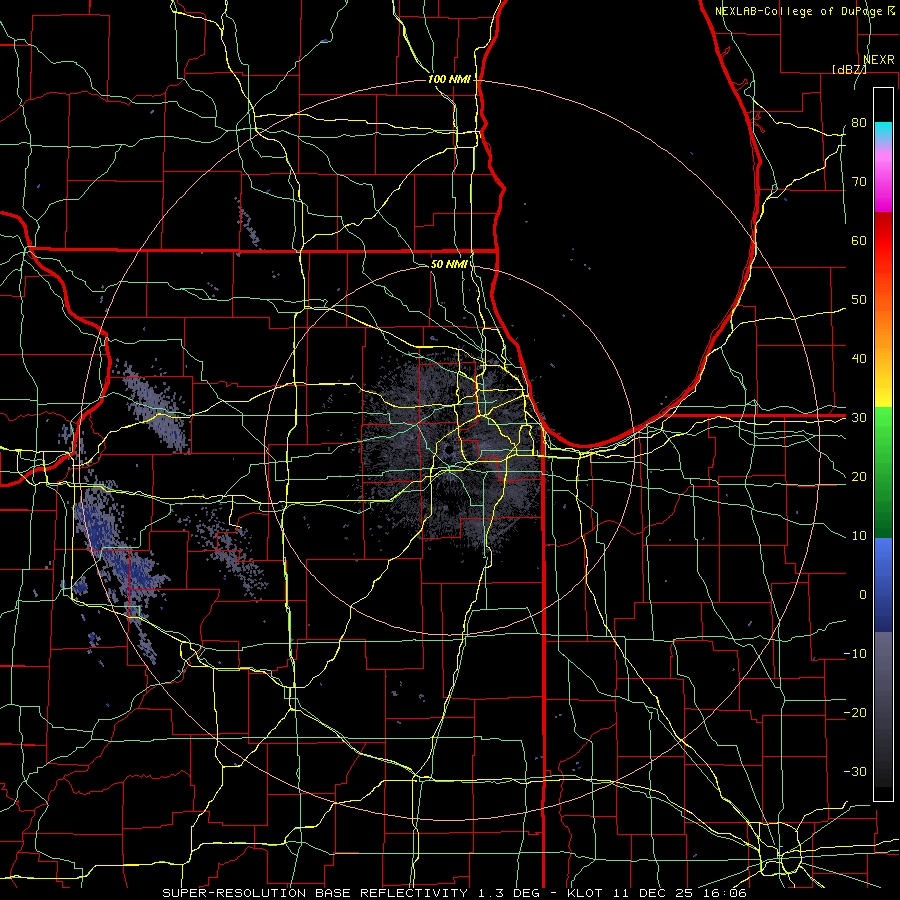Click the "SUPER-RESOLUTION BASE REFLECTIVITY" caption text
Viewport: 900px width, 900px height.
tap(315, 893)
